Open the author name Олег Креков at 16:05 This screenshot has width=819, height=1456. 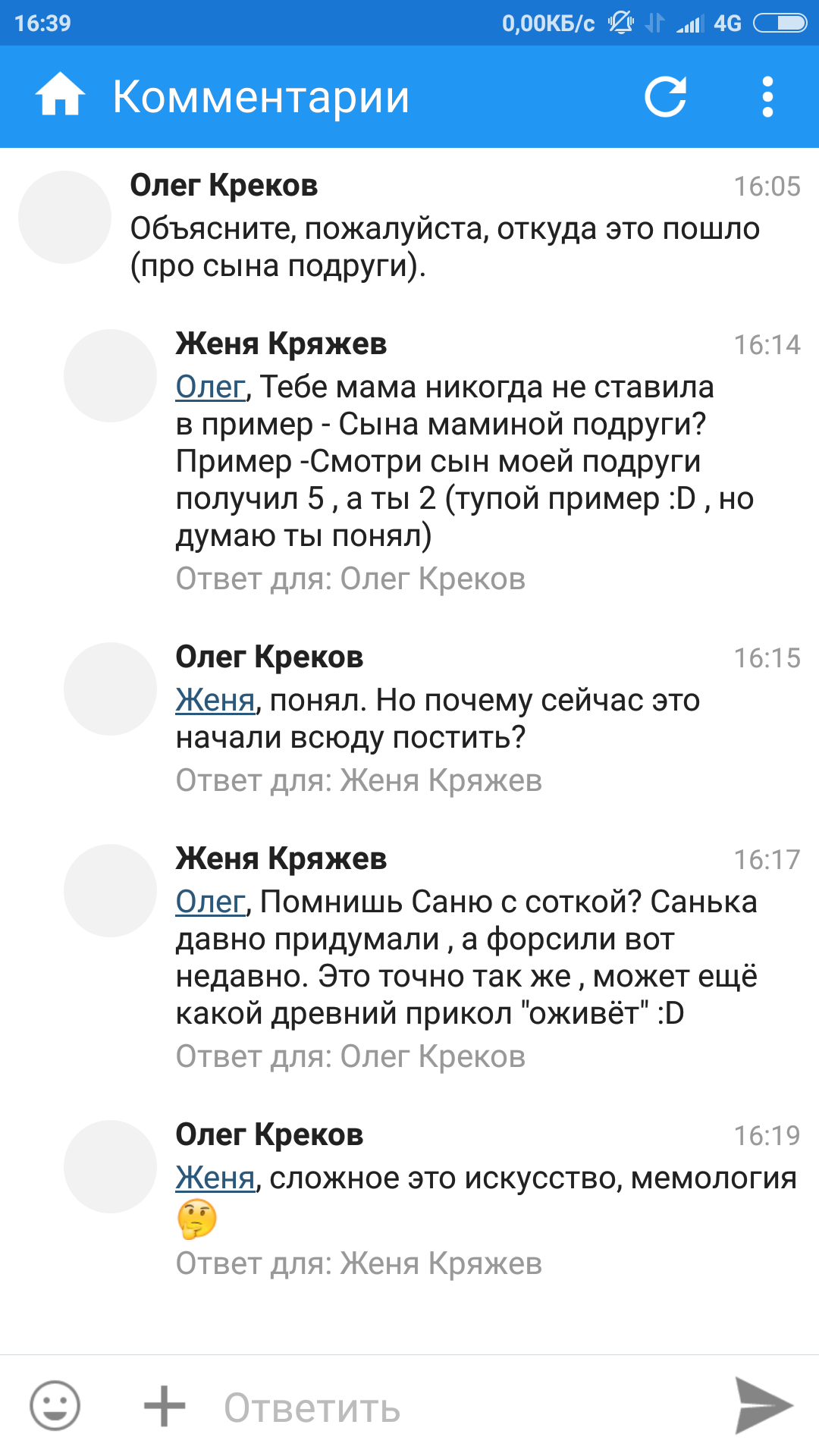tap(224, 186)
